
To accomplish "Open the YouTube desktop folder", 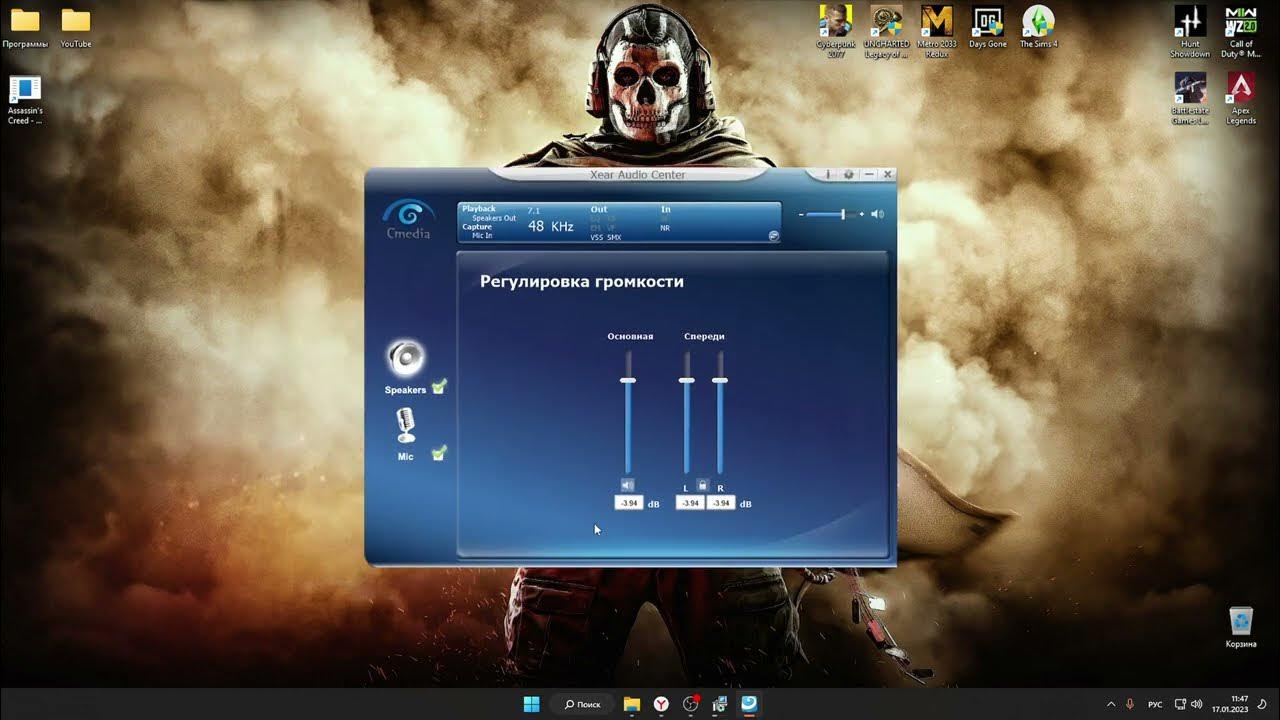I will [75, 28].
